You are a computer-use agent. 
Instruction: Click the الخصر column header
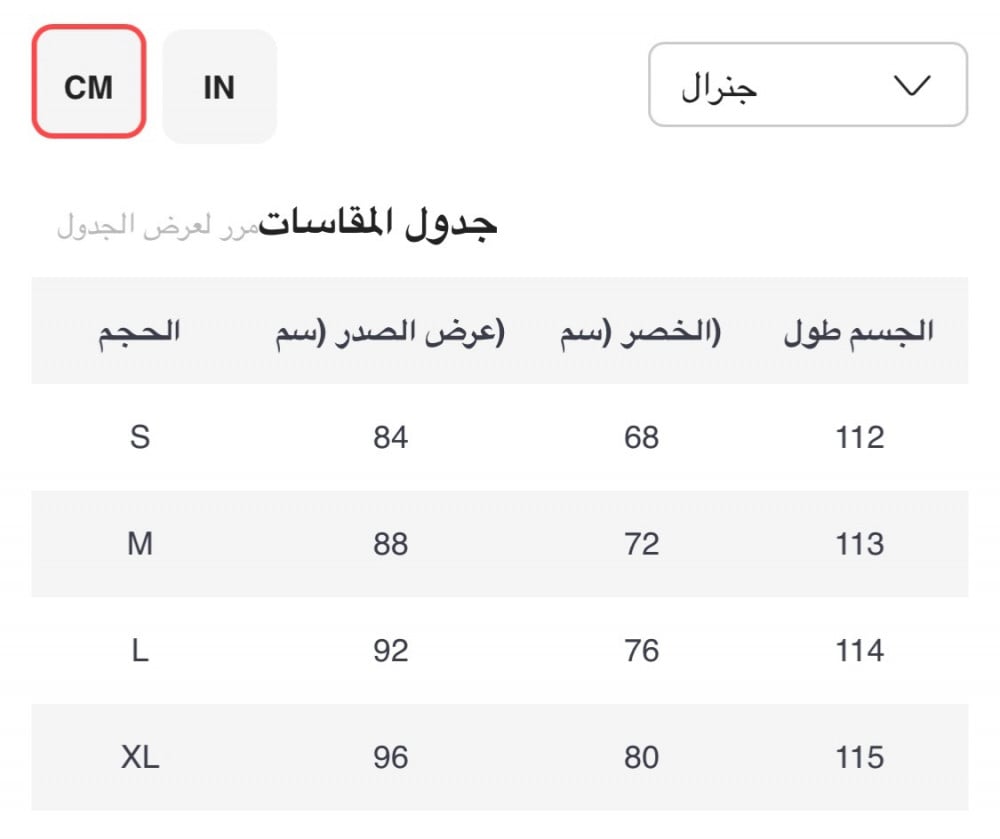click(x=641, y=332)
